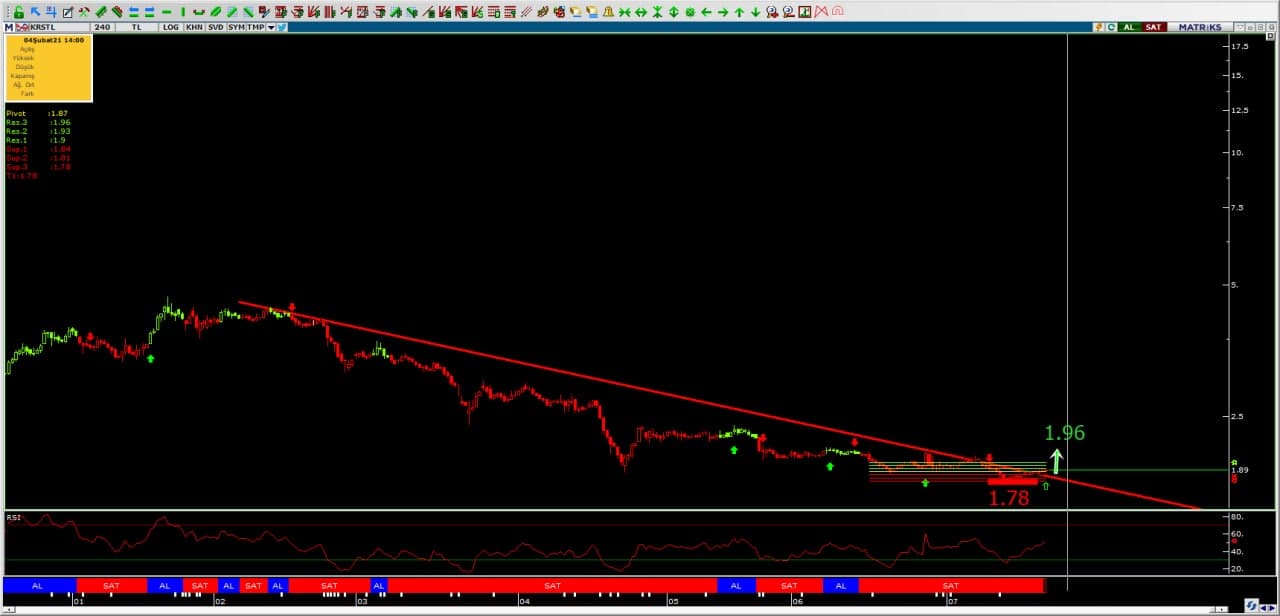Click the green AL button in header
The height and width of the screenshot is (616, 1280).
pyautogui.click(x=1129, y=27)
